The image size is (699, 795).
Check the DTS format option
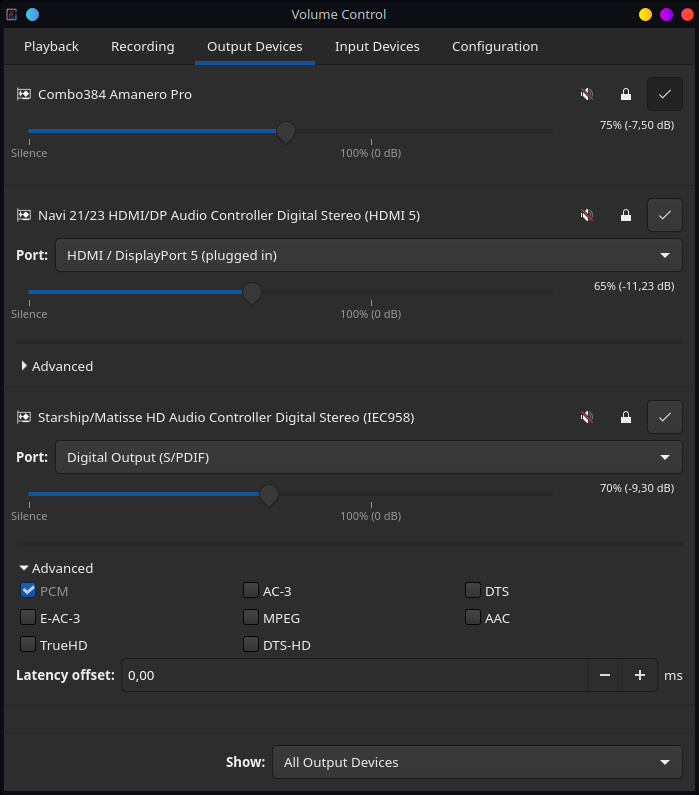pyautogui.click(x=473, y=591)
